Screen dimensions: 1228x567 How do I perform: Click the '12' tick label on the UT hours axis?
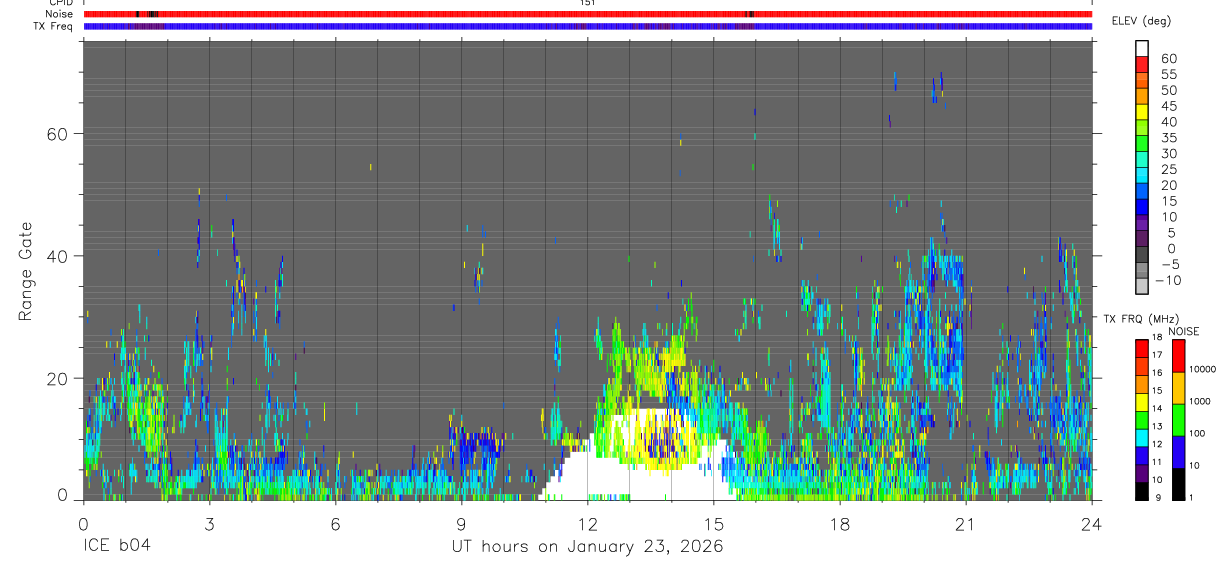tap(587, 524)
